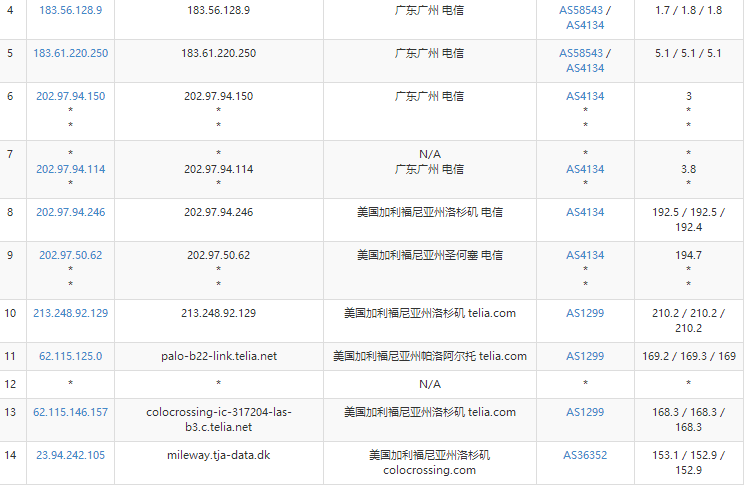Click AS4134 link in hop 4 row
Screen dimensions: 746x486
pos(585,25)
